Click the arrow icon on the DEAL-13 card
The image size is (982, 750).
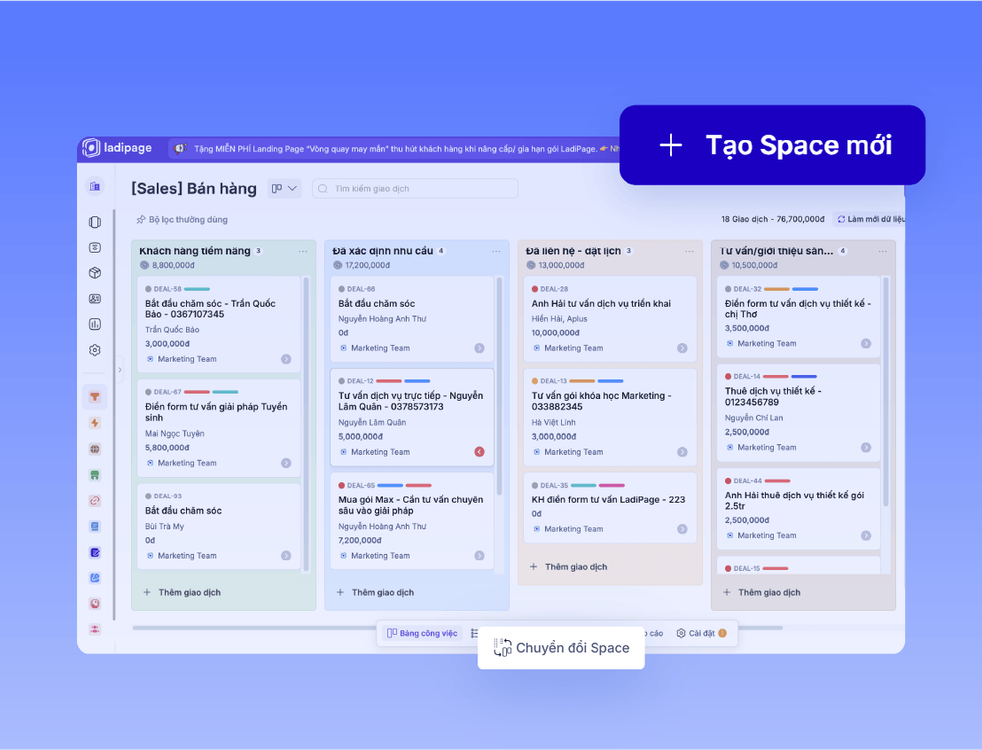[x=682, y=451]
